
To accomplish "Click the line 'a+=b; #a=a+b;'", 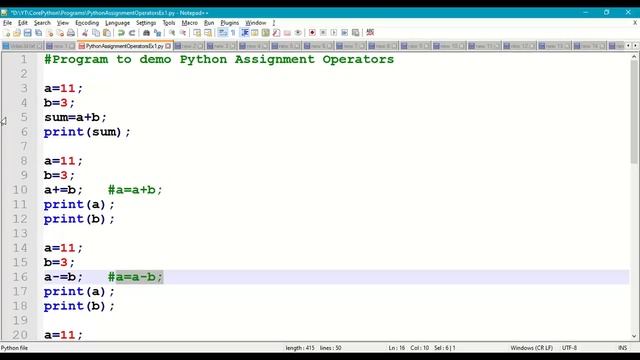I will (103, 190).
